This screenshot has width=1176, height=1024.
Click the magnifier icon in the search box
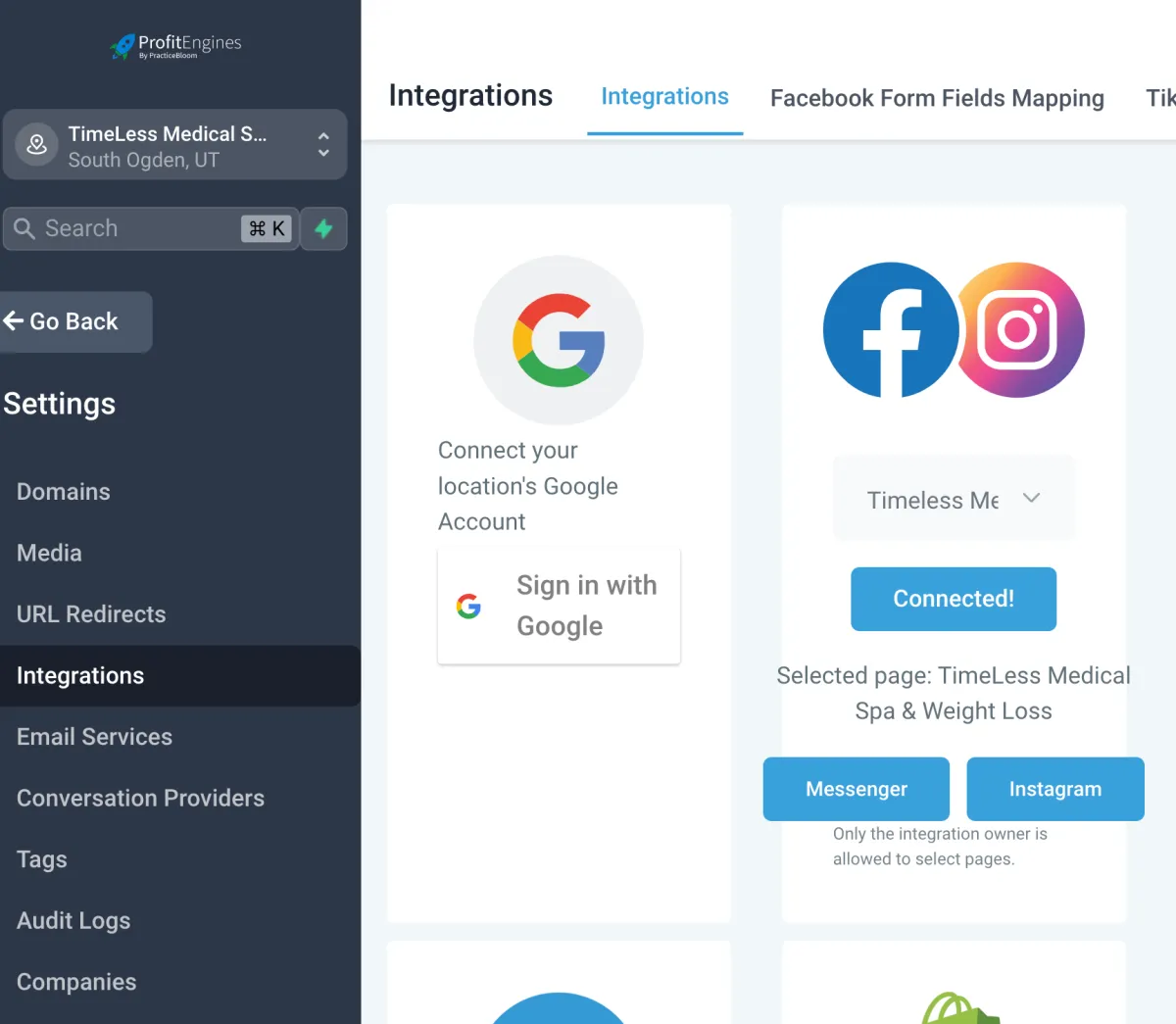[24, 228]
